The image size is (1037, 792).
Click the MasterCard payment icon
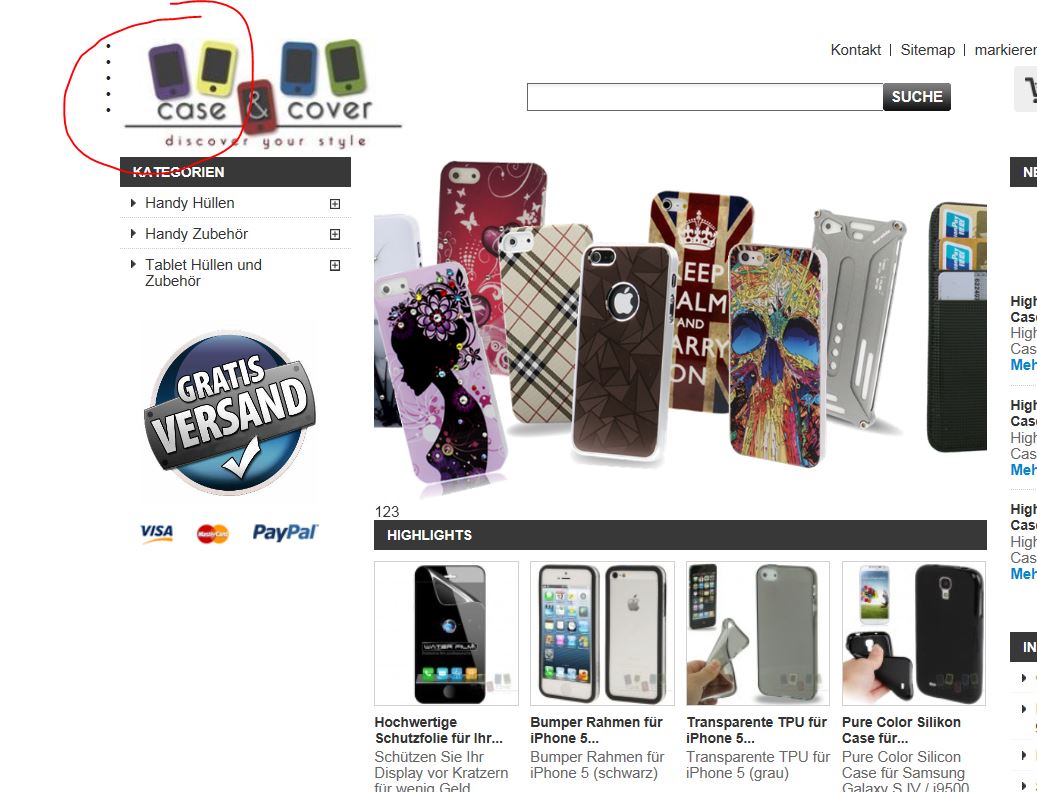tap(213, 534)
